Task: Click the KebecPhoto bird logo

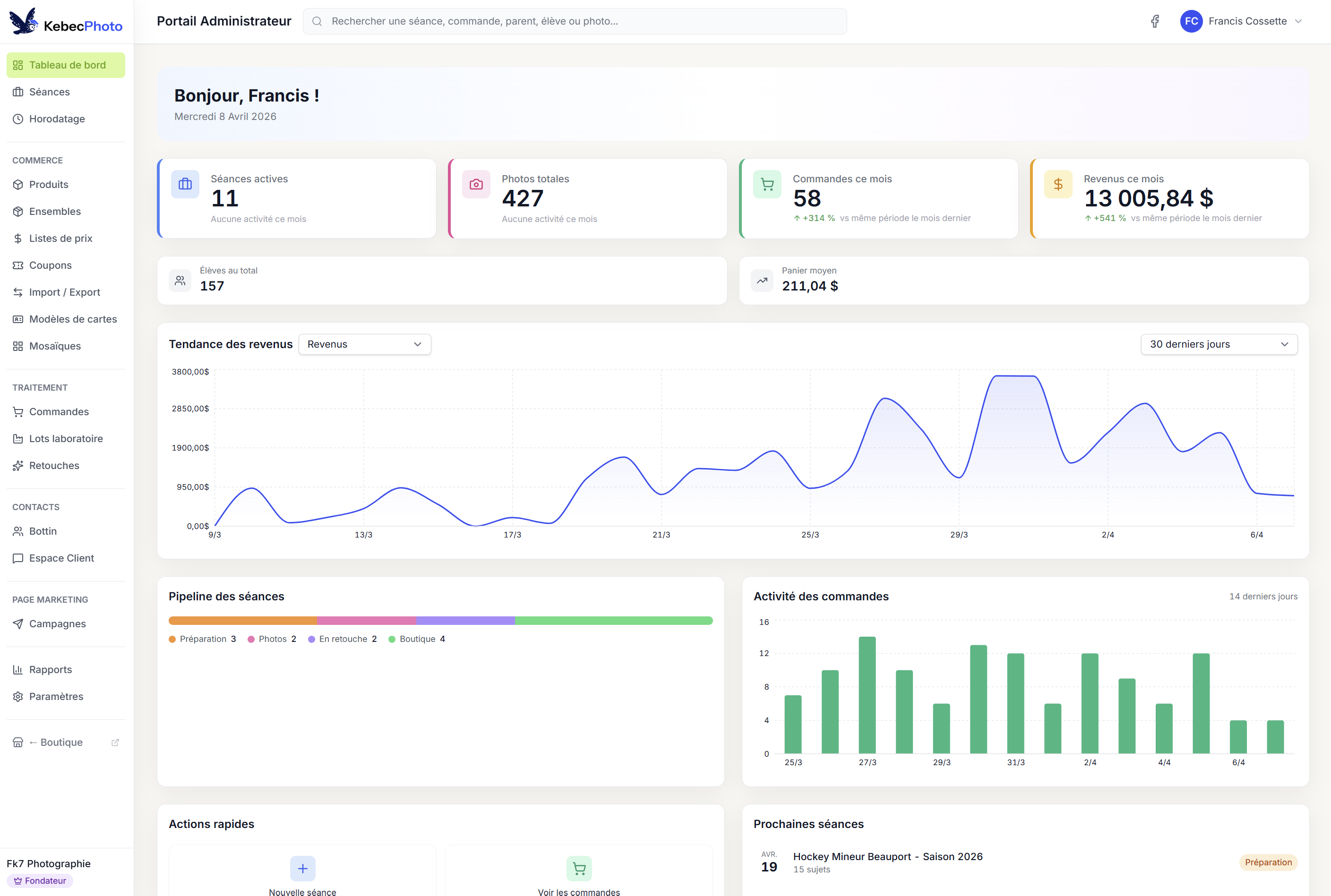Action: (x=24, y=22)
